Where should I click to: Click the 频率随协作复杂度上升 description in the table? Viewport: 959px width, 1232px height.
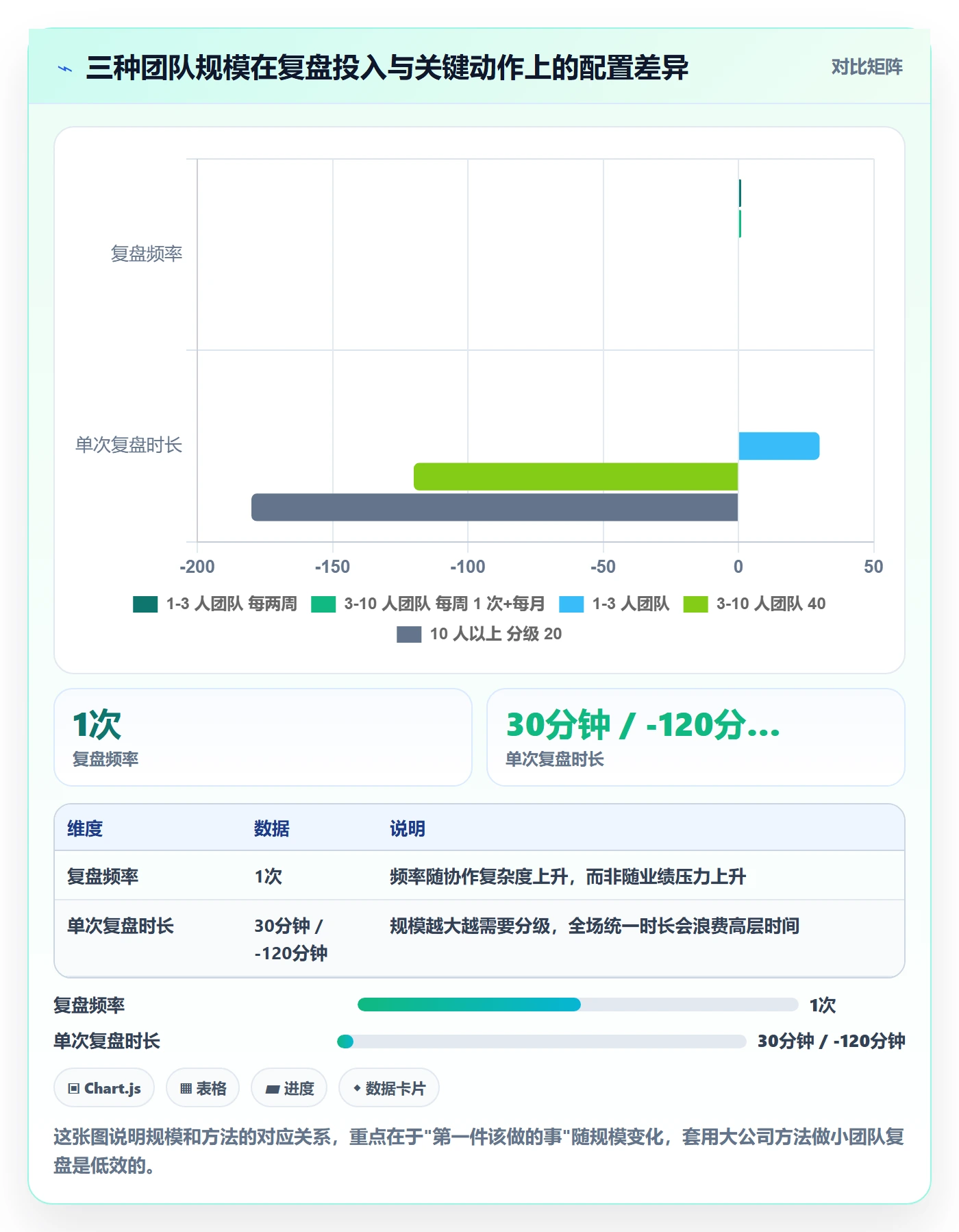tap(568, 876)
